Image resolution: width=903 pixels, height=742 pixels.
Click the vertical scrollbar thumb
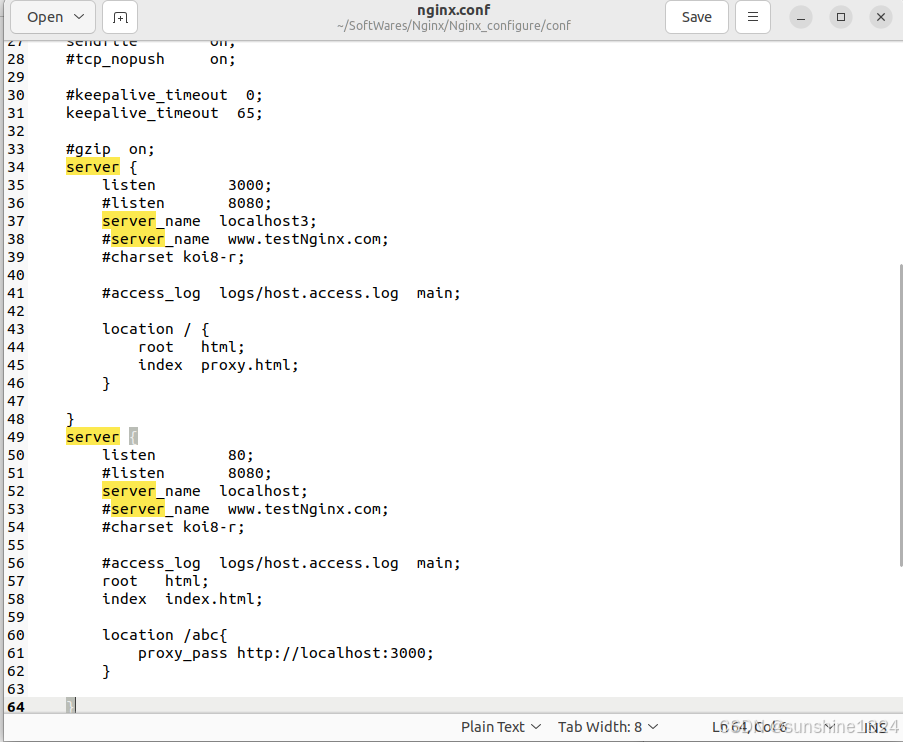coord(900,415)
